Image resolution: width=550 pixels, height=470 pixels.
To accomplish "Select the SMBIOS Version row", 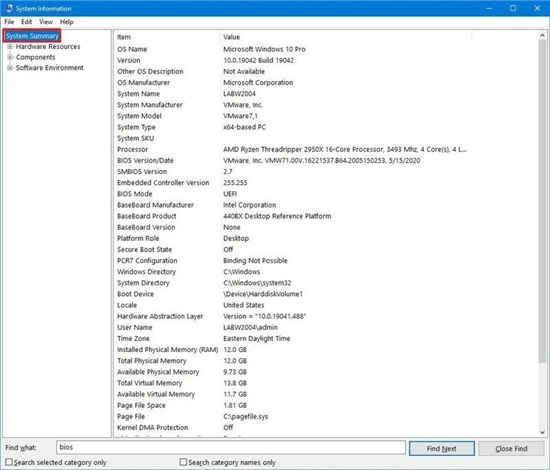I will [326, 172].
